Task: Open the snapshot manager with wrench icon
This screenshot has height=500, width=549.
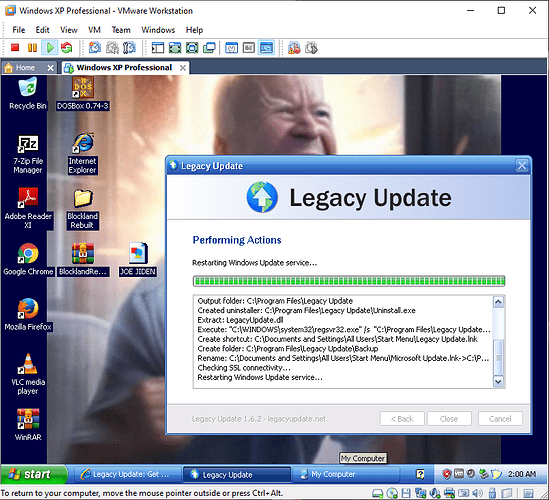Action: coord(129,48)
